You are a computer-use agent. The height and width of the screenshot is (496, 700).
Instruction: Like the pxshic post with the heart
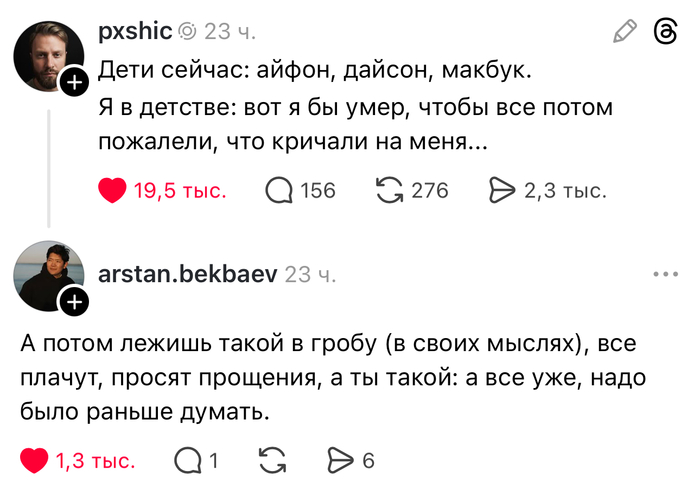(112, 190)
